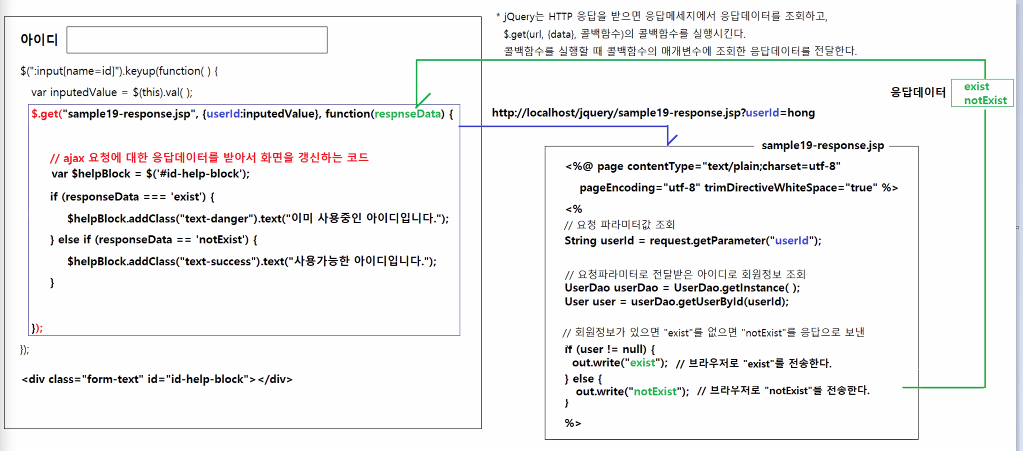Click the red closing '});' line
The image size is (1023, 451).
[37, 327]
